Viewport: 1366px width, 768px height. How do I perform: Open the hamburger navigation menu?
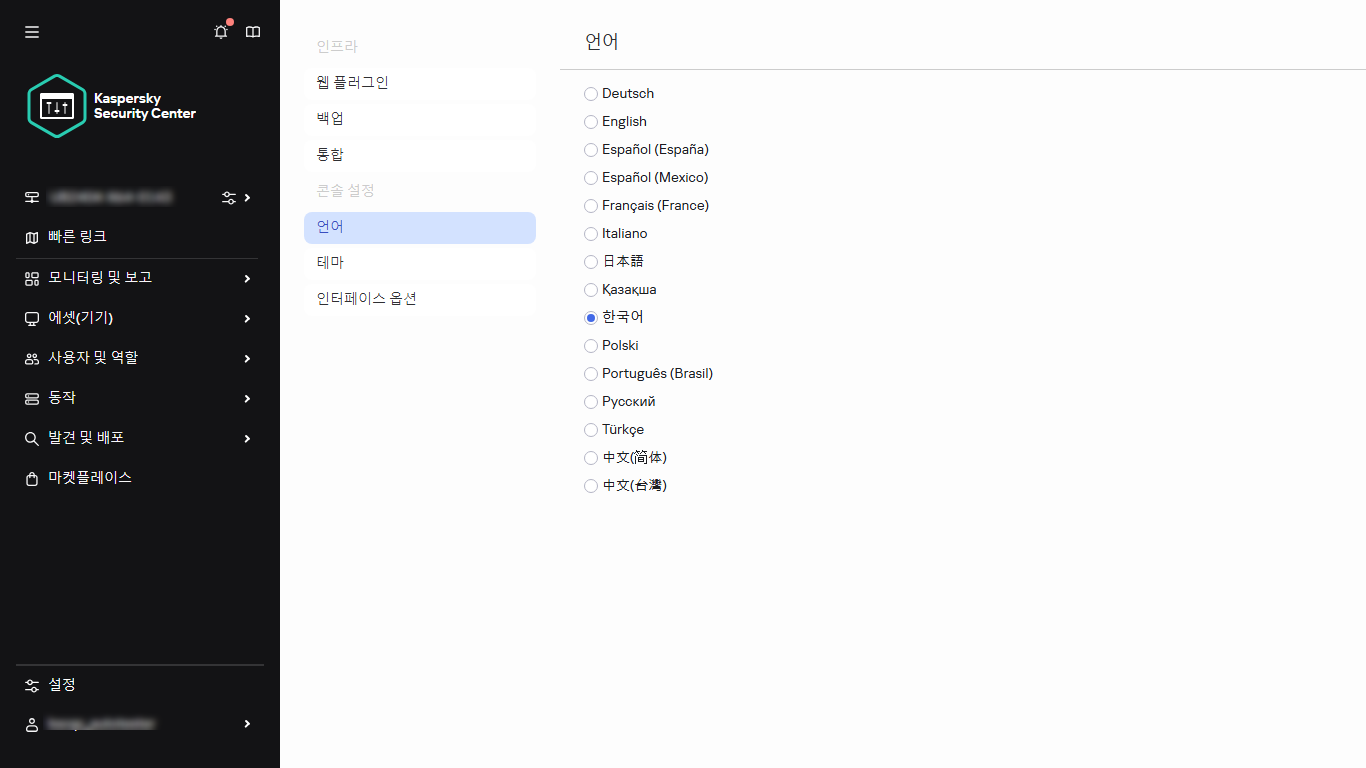click(x=31, y=31)
